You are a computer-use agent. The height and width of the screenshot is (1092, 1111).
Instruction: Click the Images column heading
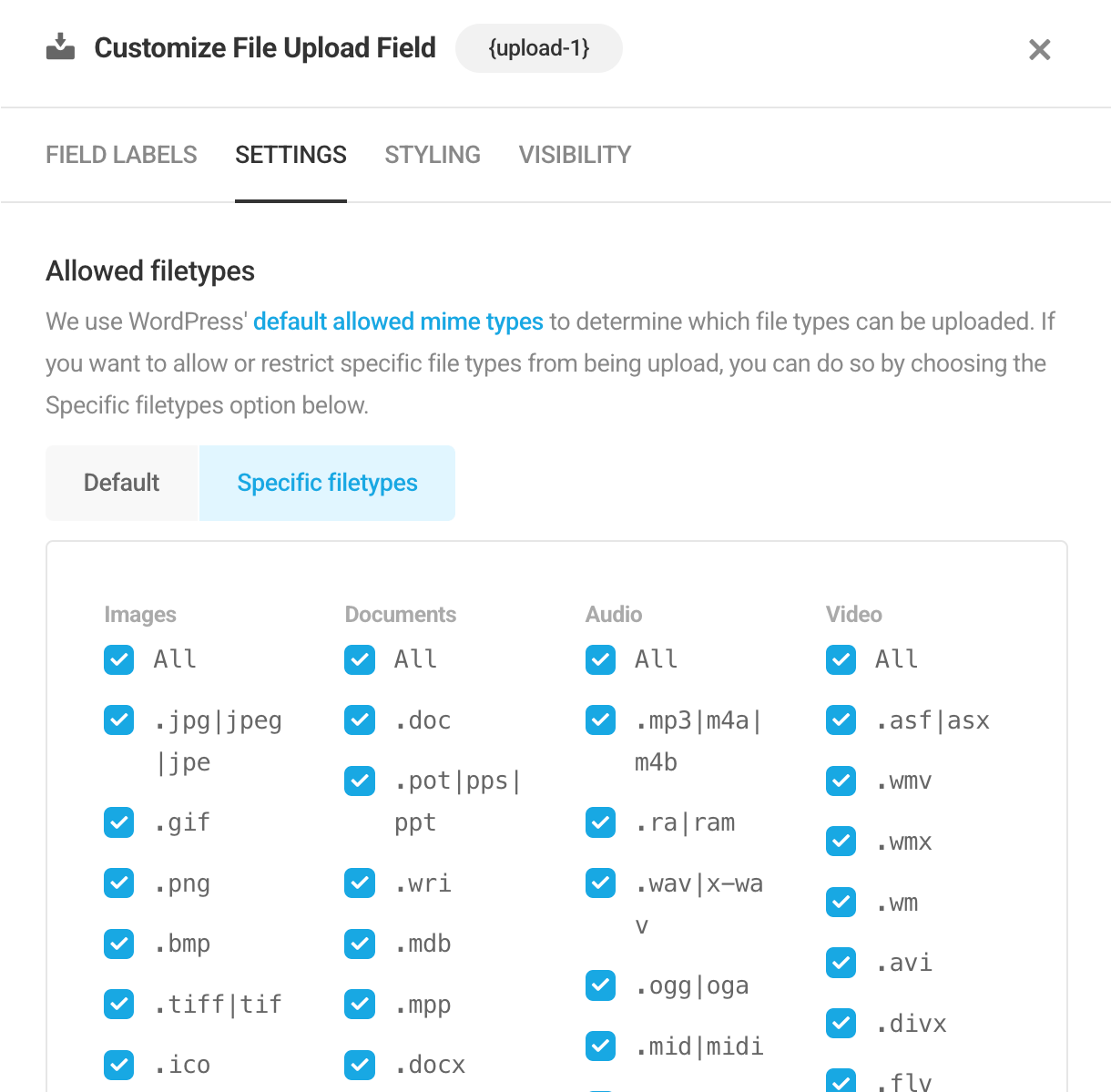click(140, 615)
